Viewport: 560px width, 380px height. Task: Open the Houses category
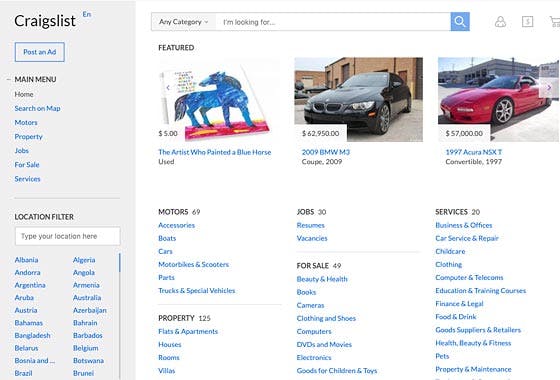(x=170, y=345)
